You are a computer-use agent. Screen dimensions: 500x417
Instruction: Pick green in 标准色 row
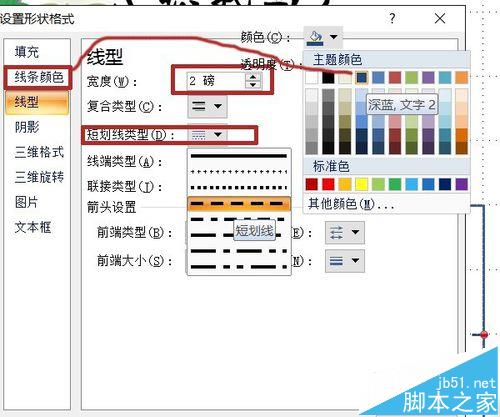click(395, 184)
